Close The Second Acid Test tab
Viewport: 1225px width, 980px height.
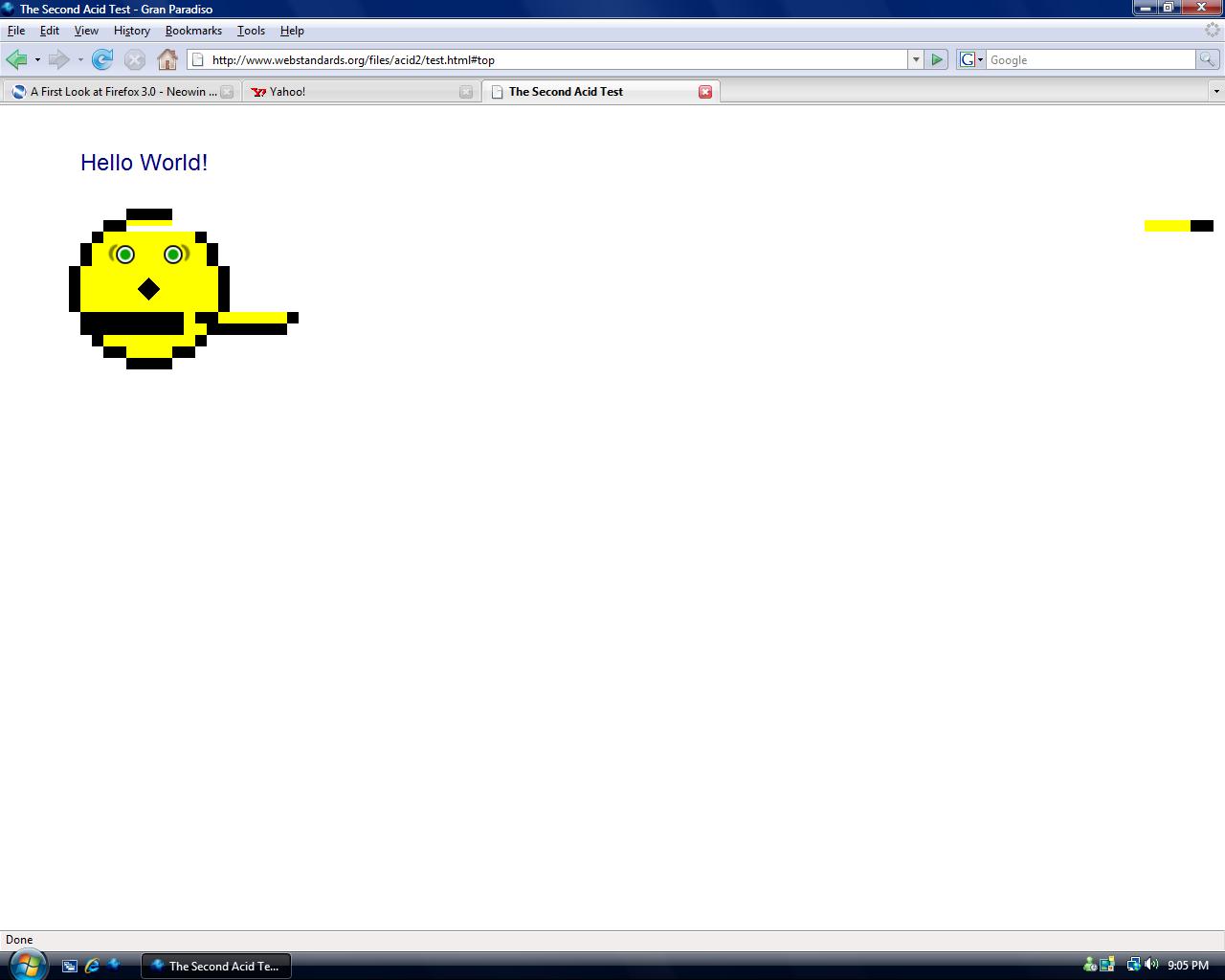click(x=705, y=92)
